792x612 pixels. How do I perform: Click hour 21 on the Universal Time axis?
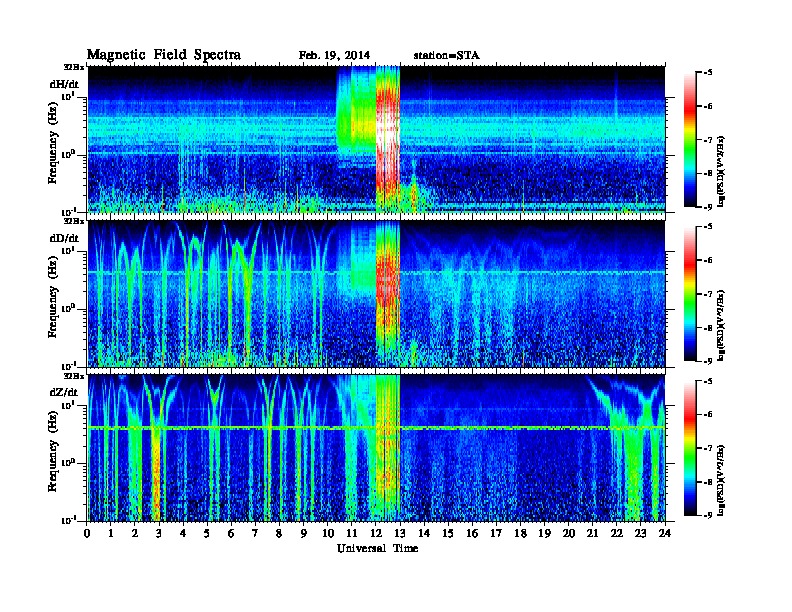592,534
